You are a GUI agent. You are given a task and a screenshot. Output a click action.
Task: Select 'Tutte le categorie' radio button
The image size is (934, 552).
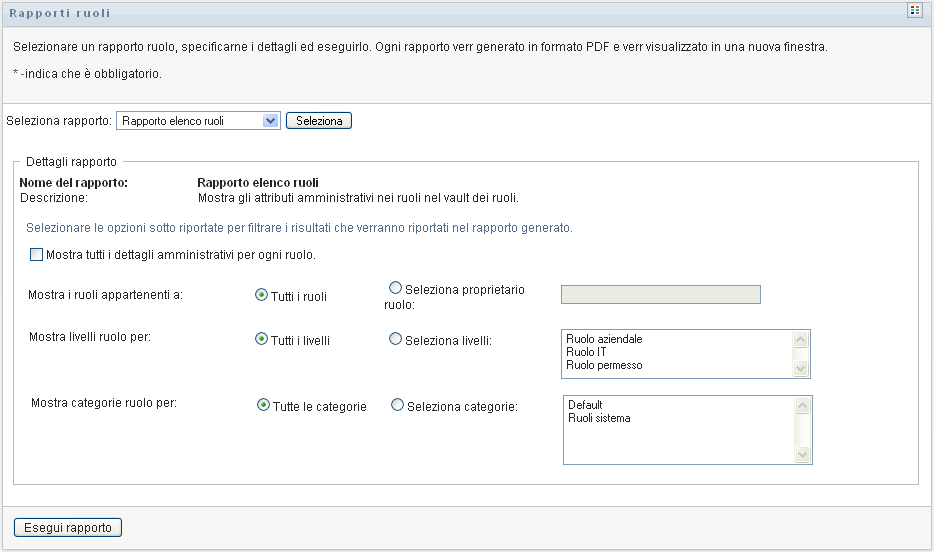[x=264, y=406]
